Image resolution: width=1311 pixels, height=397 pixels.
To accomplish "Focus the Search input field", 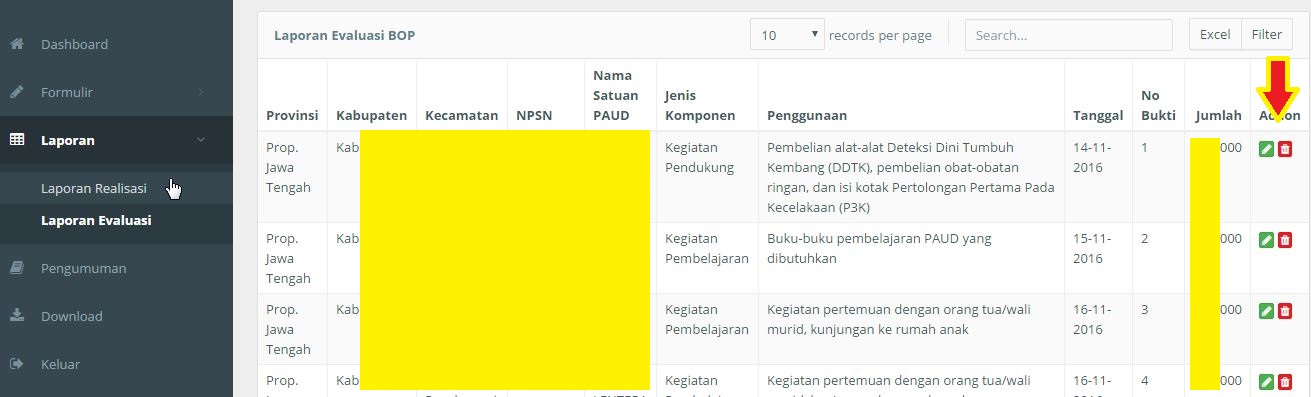I will point(1068,35).
